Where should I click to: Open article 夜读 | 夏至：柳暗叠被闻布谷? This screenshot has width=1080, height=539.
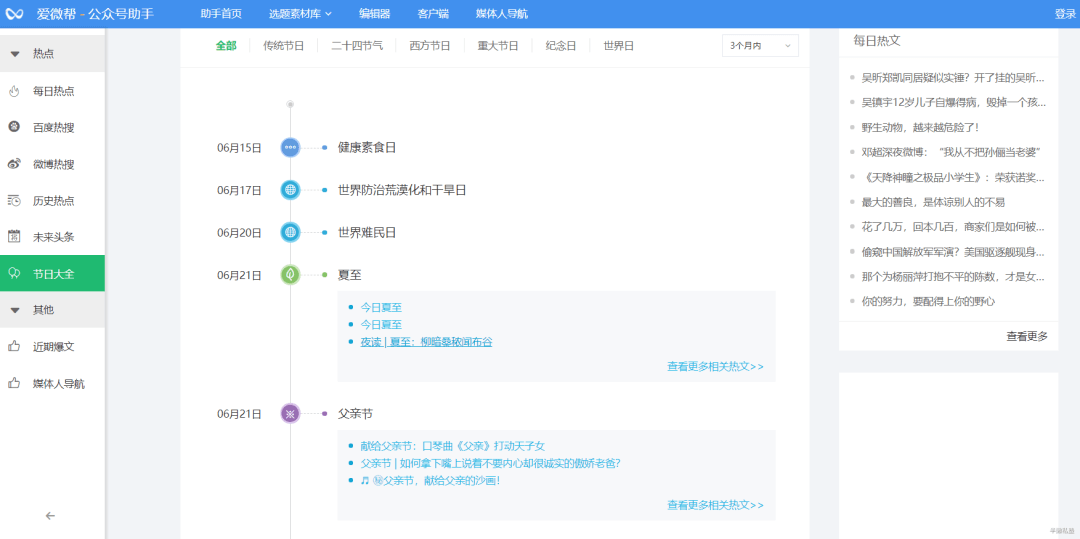click(426, 342)
